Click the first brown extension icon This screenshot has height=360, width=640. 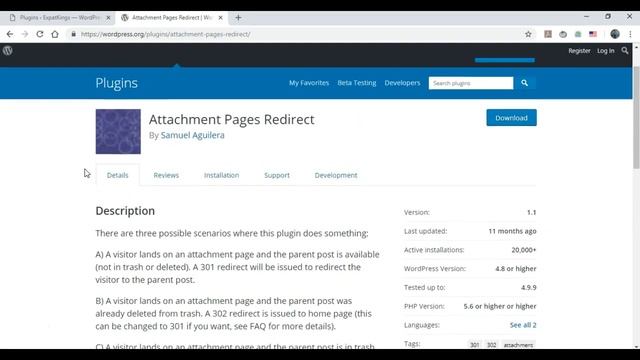548,34
